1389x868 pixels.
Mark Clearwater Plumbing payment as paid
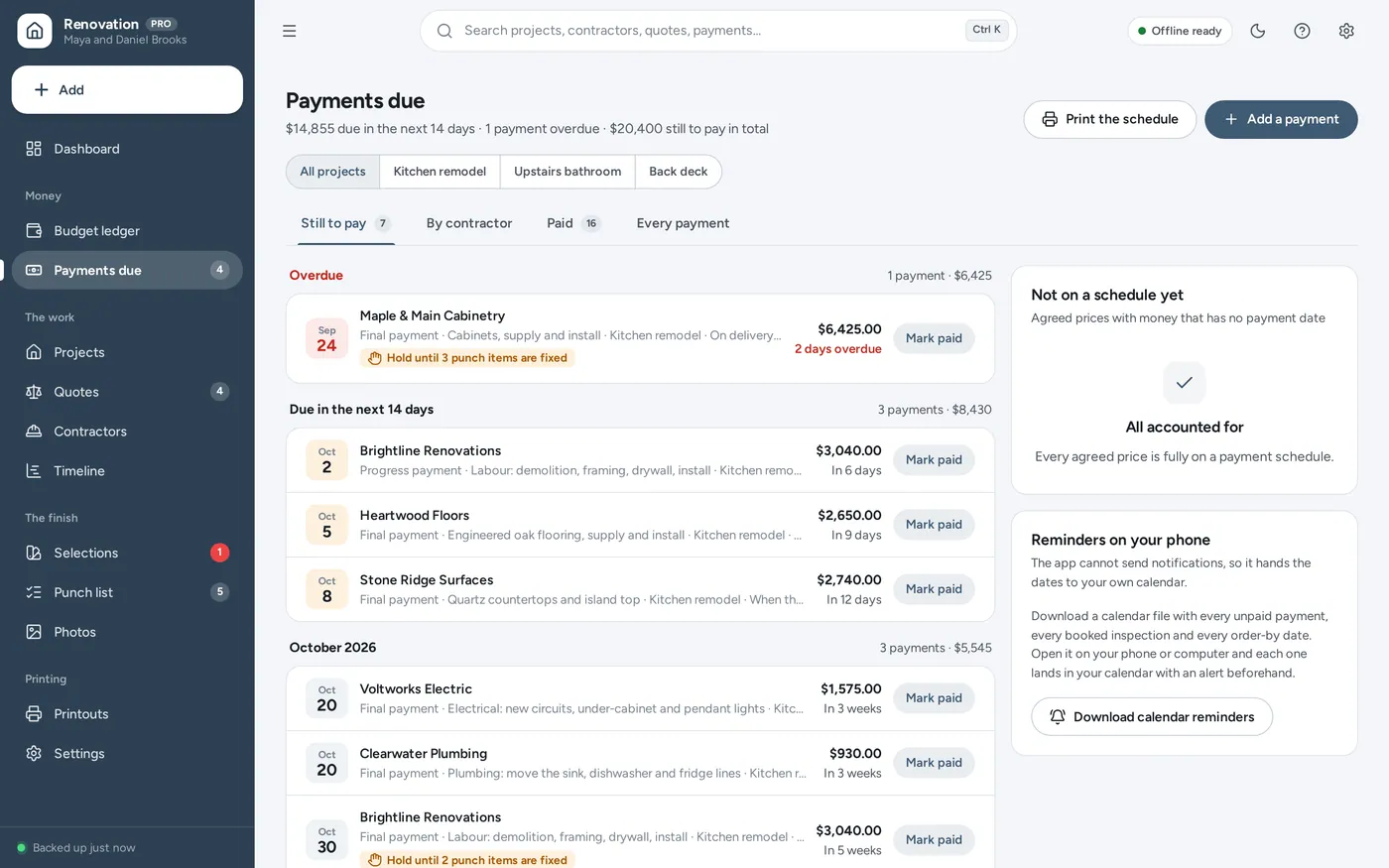tap(934, 763)
